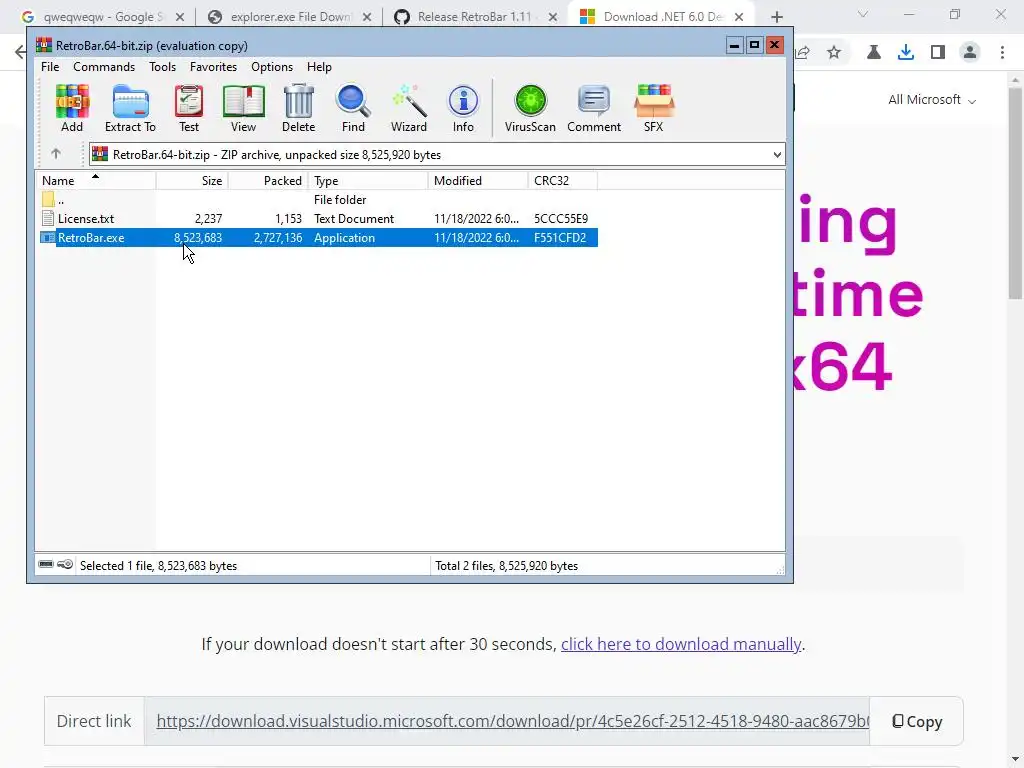
Task: Open the View toolbar icon
Action: pyautogui.click(x=244, y=108)
